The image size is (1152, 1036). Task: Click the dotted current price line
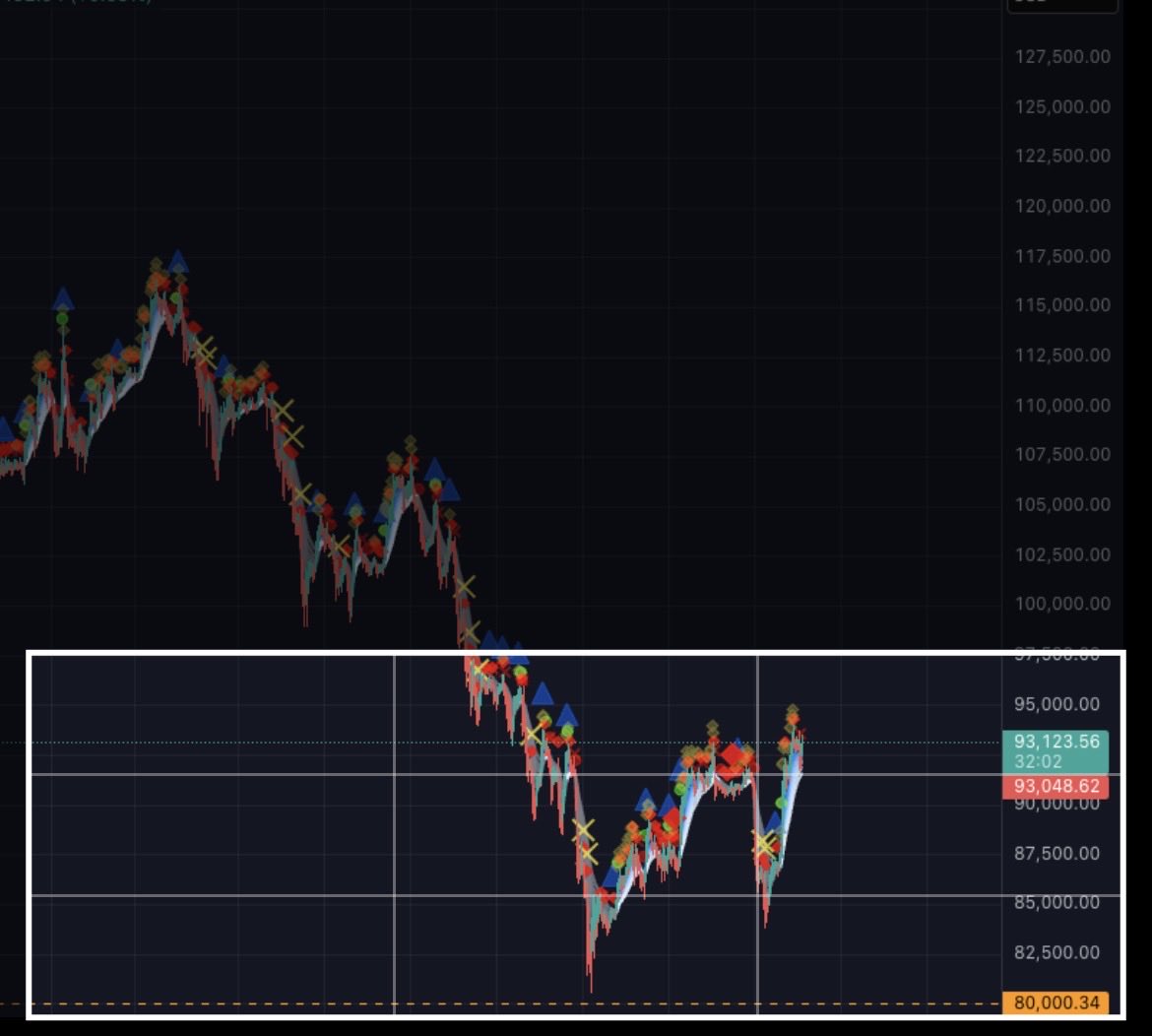tap(499, 743)
